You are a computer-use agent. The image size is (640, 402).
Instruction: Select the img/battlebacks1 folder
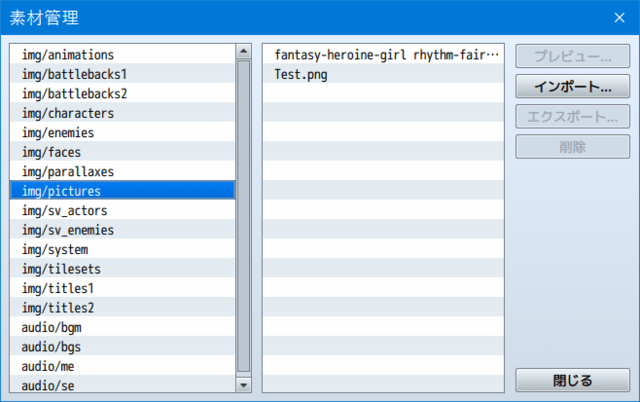click(x=122, y=73)
